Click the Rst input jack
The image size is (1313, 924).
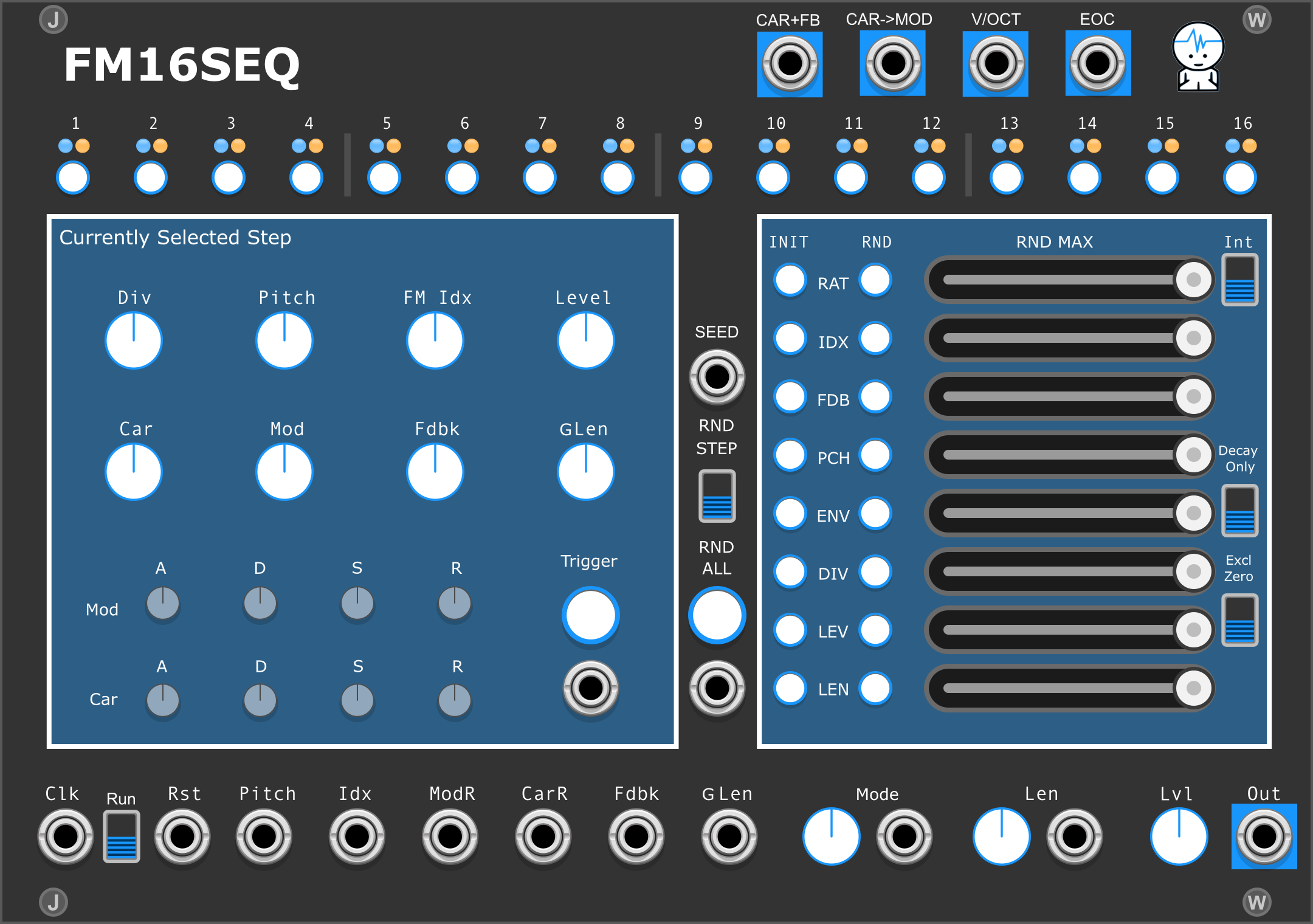[x=182, y=836]
